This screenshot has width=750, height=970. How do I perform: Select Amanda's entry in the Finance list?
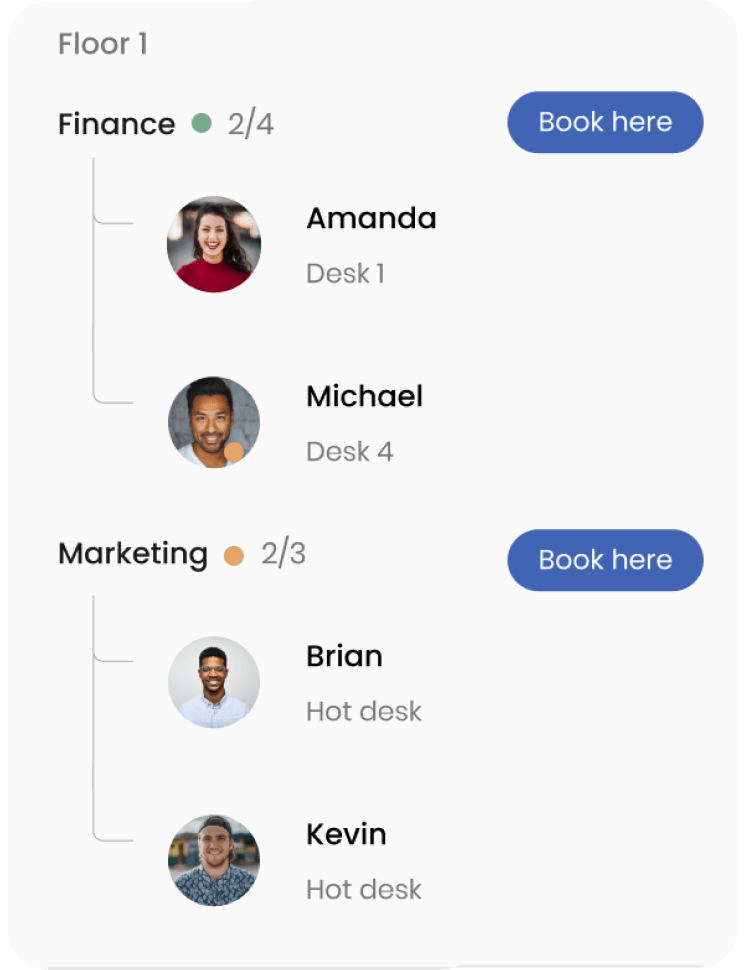coord(371,218)
